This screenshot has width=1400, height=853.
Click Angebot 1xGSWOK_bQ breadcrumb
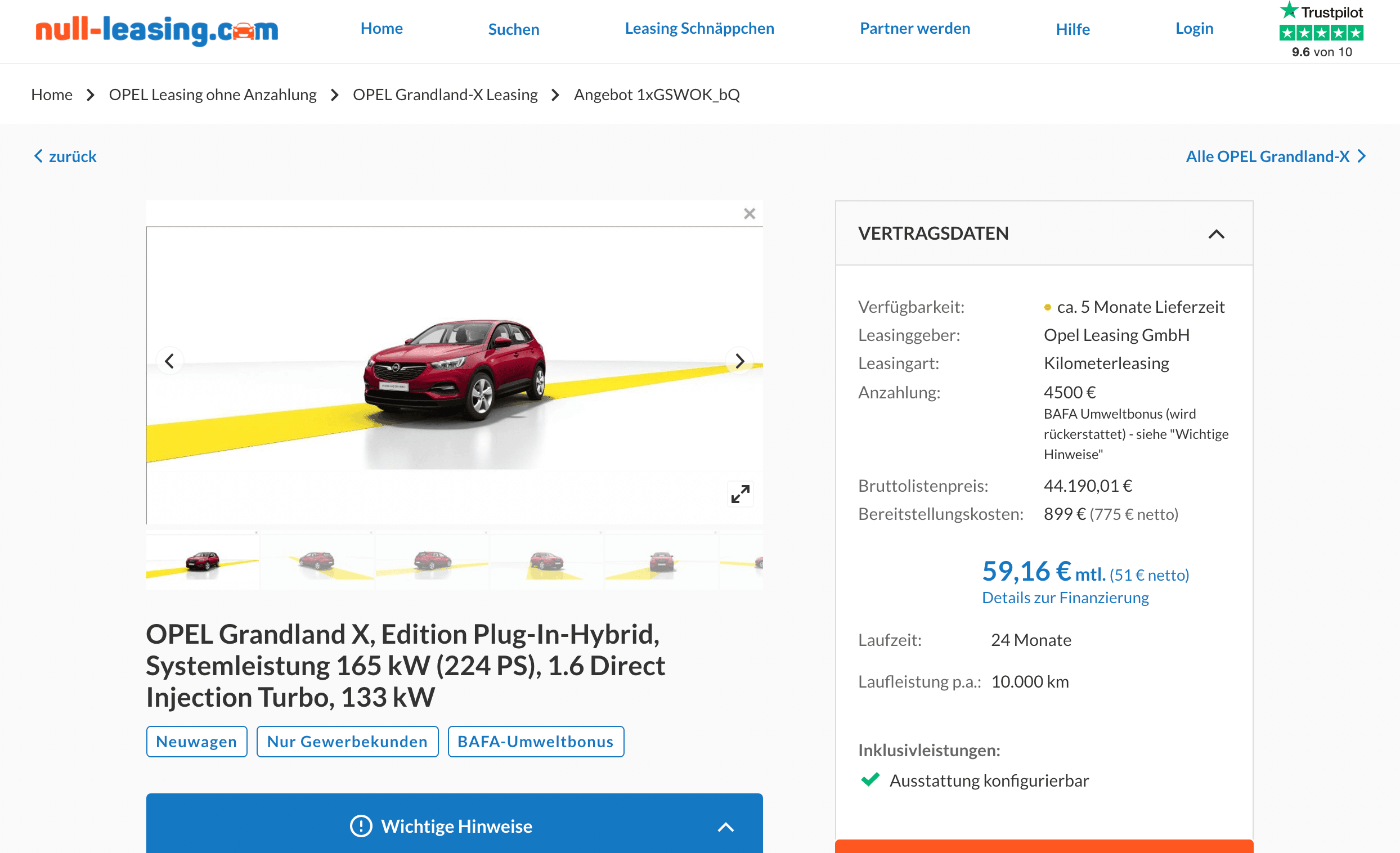pyautogui.click(x=657, y=95)
